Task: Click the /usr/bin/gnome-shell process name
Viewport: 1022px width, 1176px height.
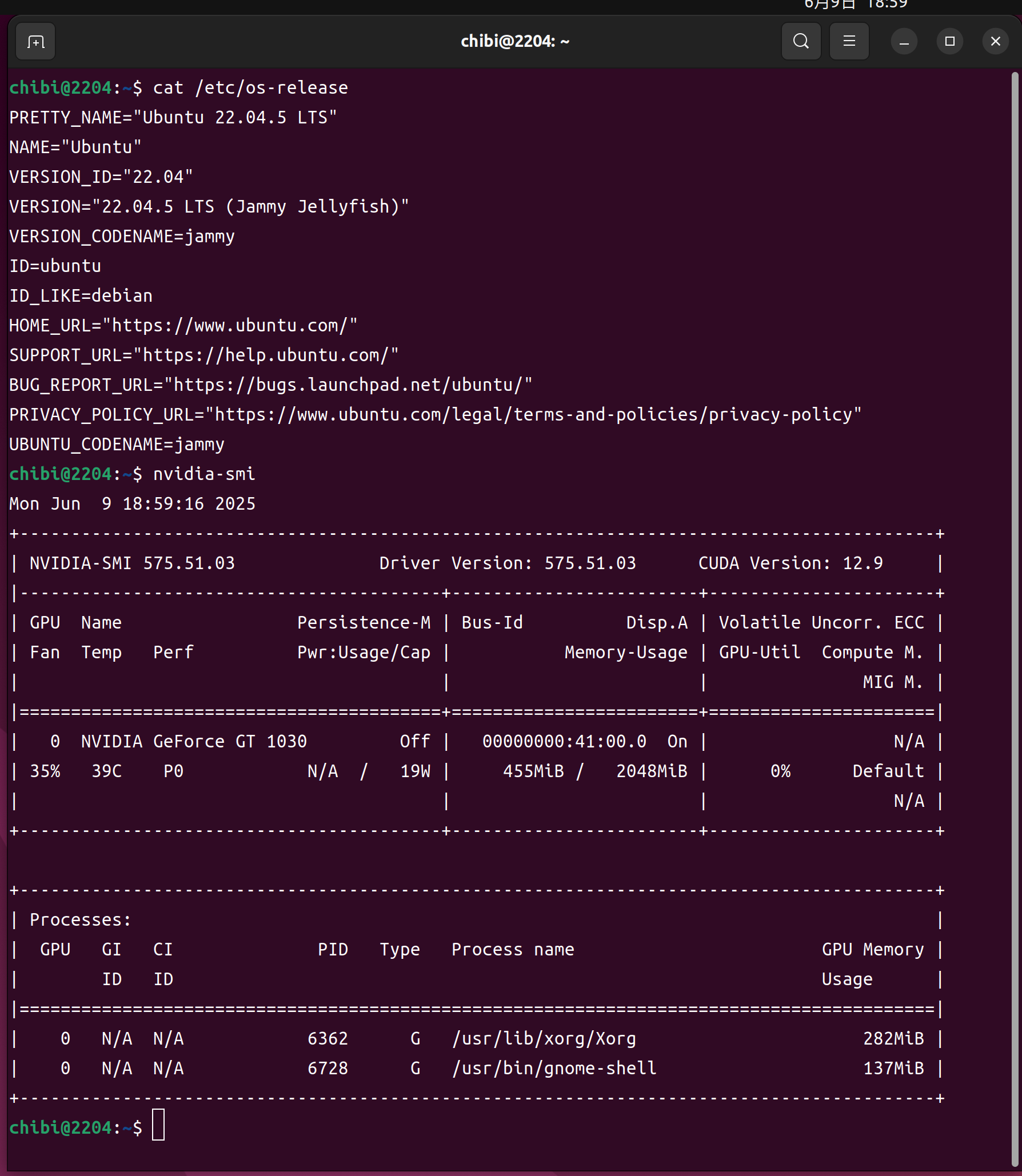Action: pos(554,1068)
